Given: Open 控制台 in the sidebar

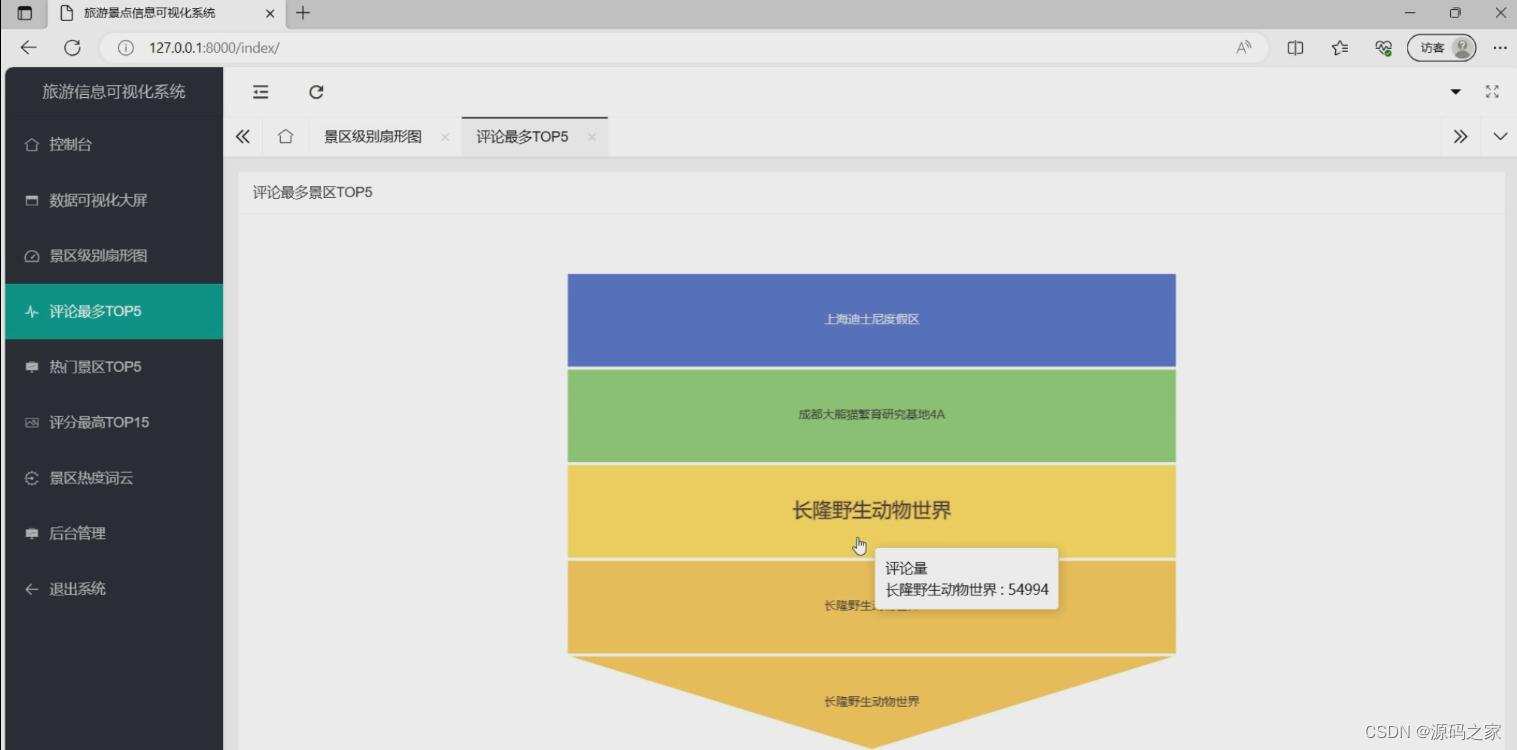Looking at the screenshot, I should pos(114,144).
